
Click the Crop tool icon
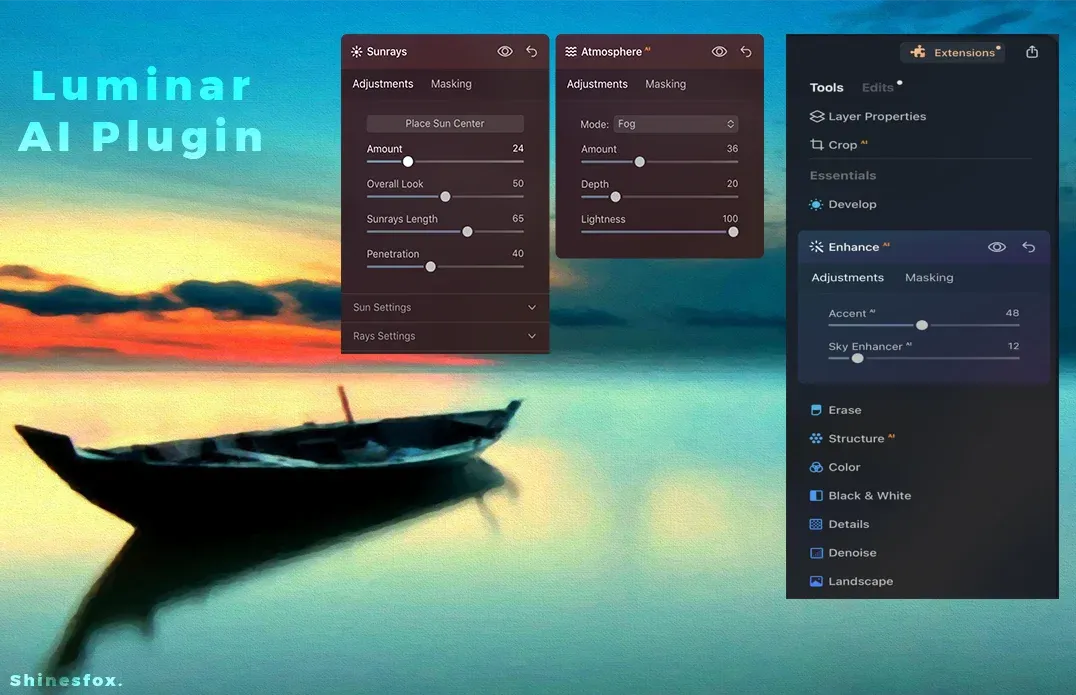pyautogui.click(x=817, y=145)
